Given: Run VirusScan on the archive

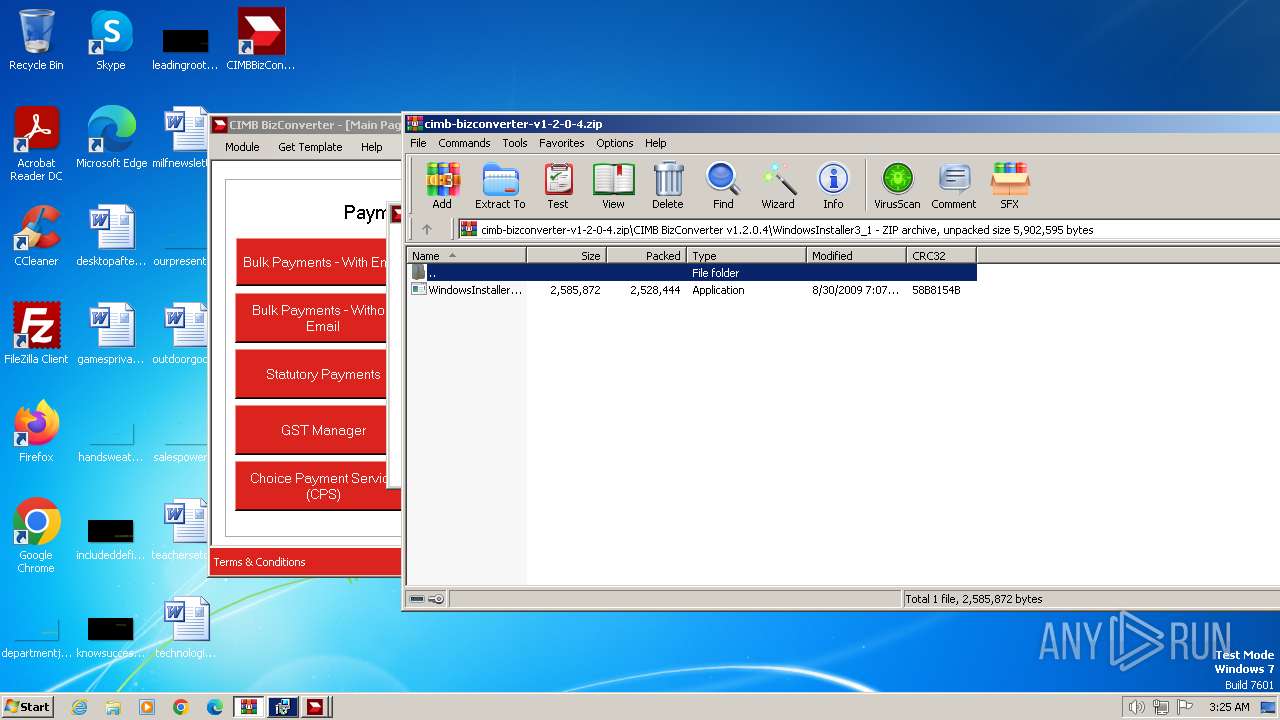Looking at the screenshot, I should click(x=897, y=187).
